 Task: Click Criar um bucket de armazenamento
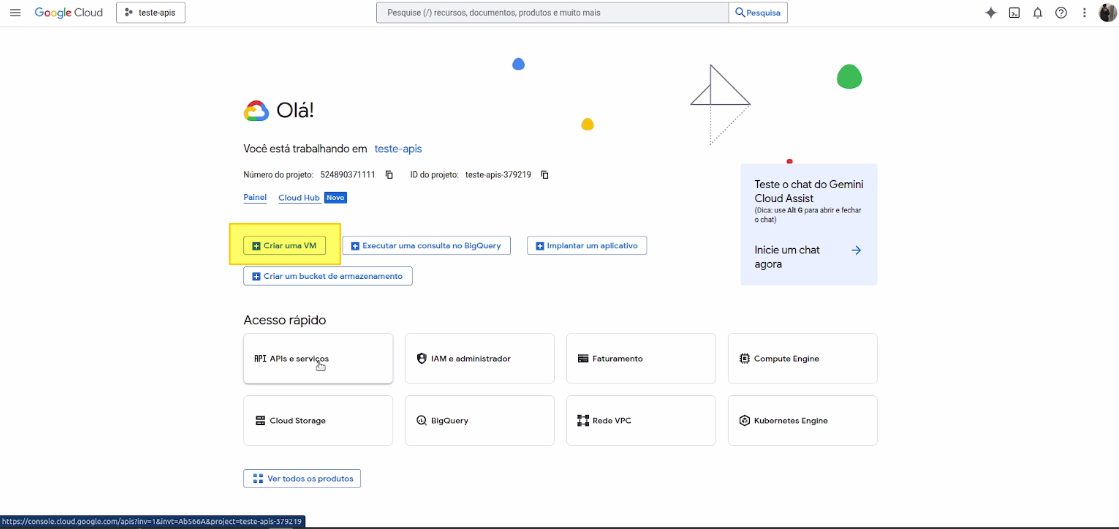[328, 276]
